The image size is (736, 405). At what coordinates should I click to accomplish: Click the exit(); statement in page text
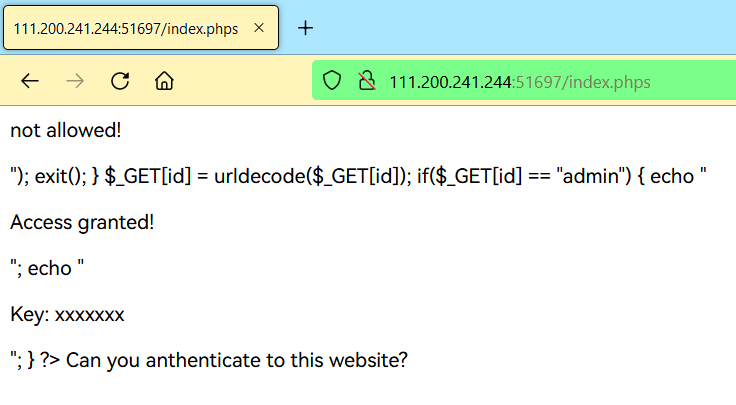[61, 176]
